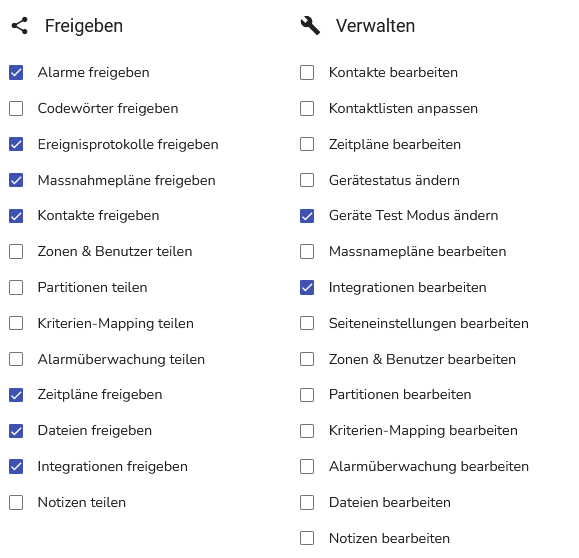Disable Massnahmepläne freigeben option
The width and height of the screenshot is (579, 558).
click(16, 181)
